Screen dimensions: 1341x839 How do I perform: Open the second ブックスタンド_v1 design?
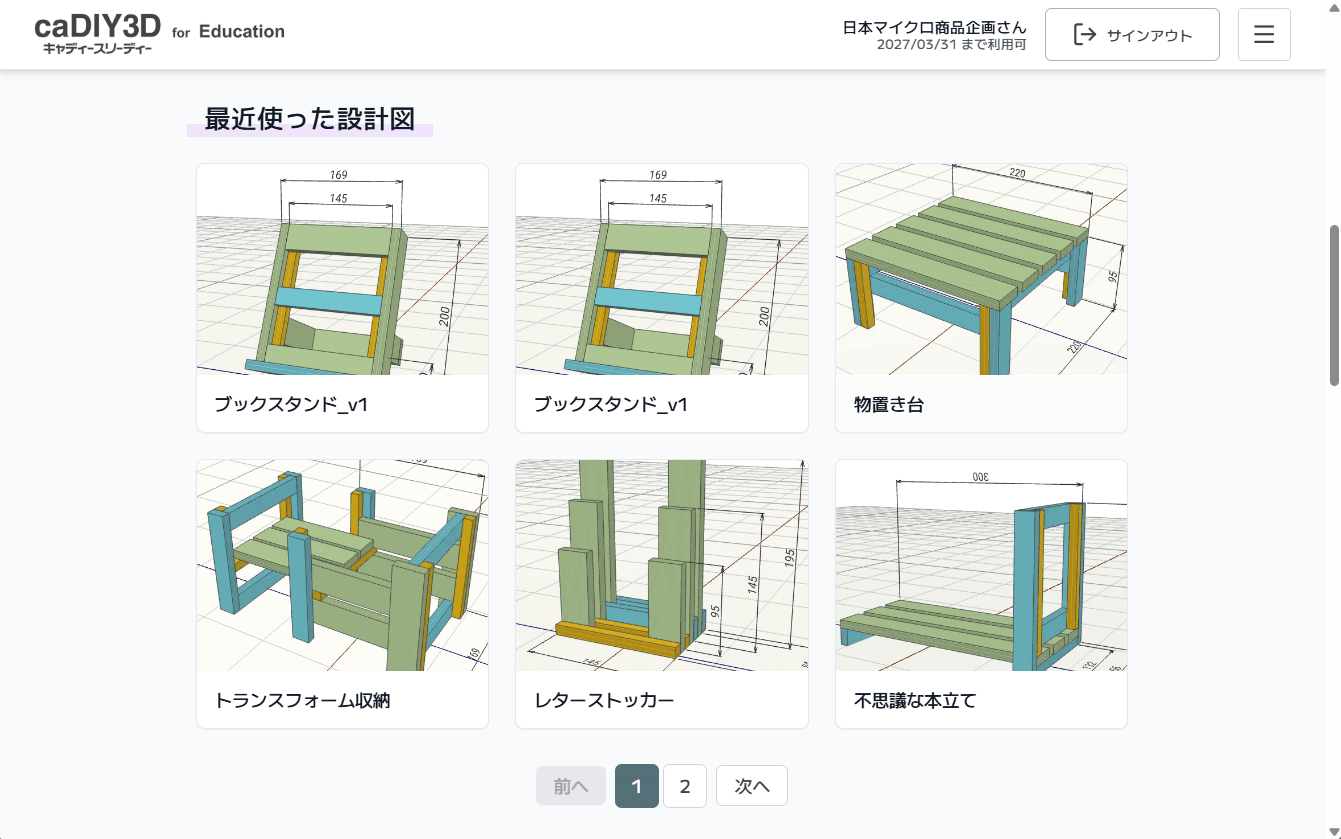click(661, 270)
